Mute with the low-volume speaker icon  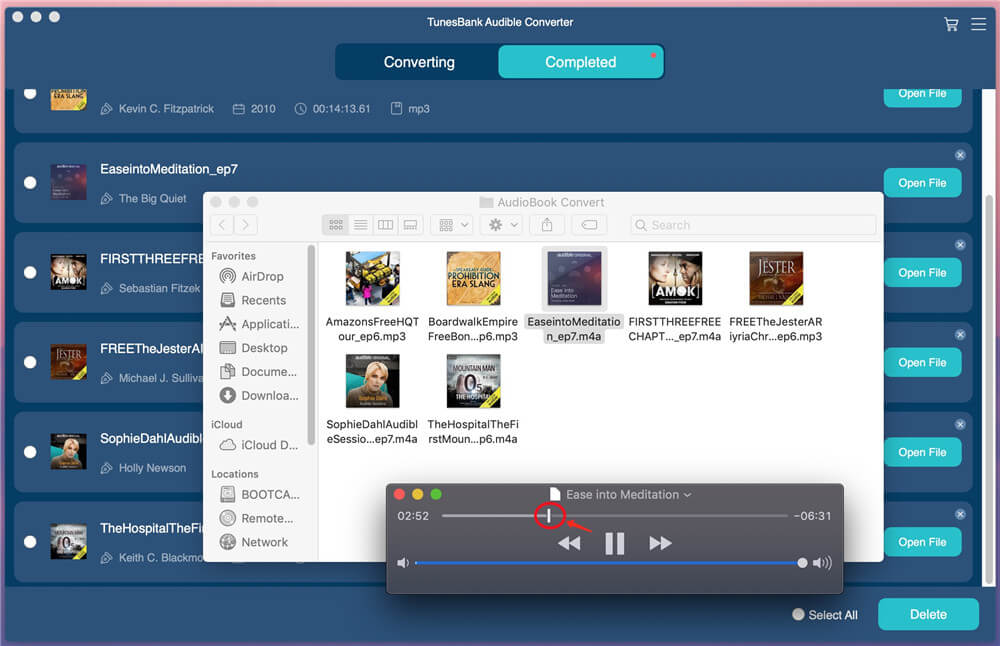click(x=402, y=563)
